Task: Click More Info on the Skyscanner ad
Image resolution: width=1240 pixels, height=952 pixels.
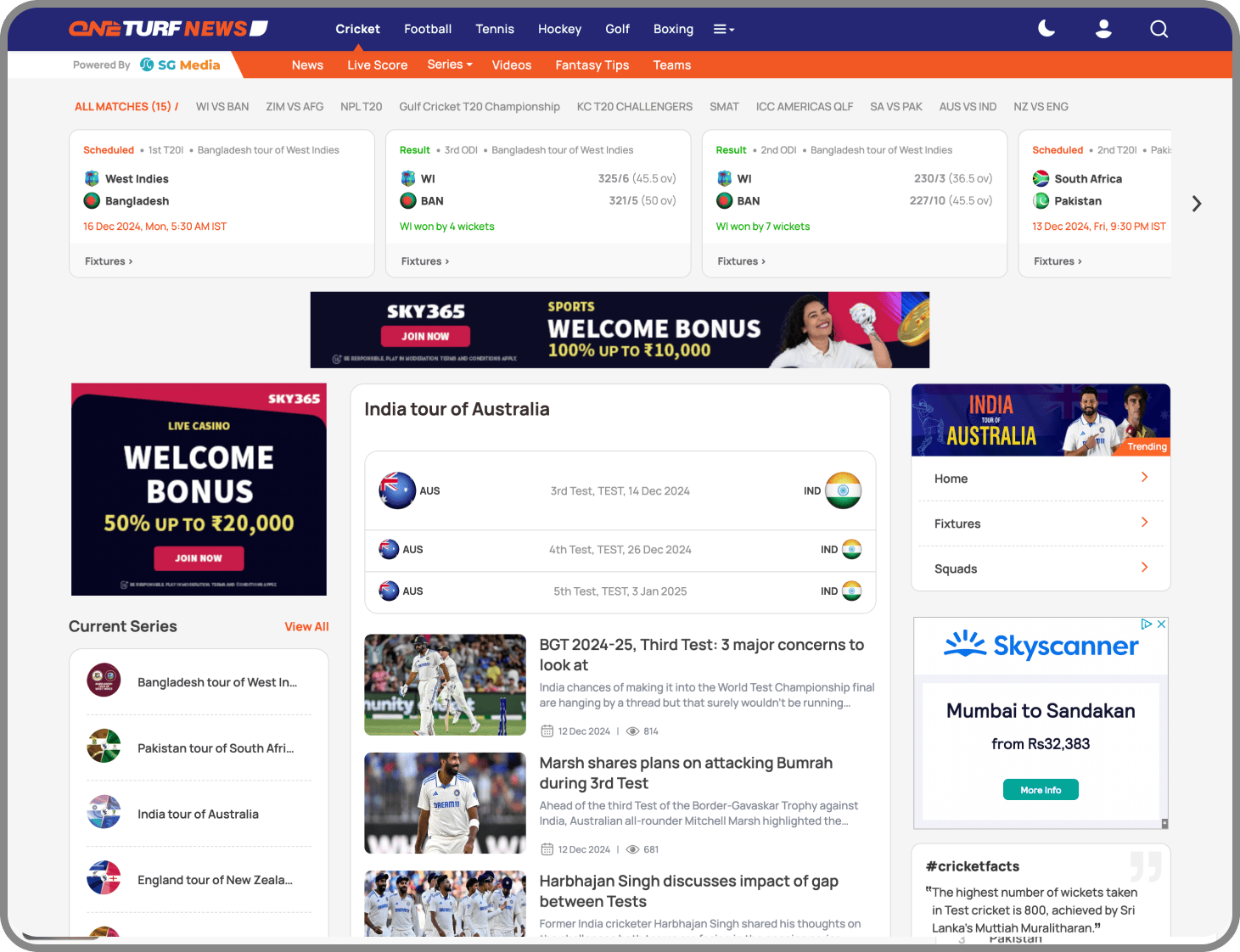Action: click(x=1041, y=790)
